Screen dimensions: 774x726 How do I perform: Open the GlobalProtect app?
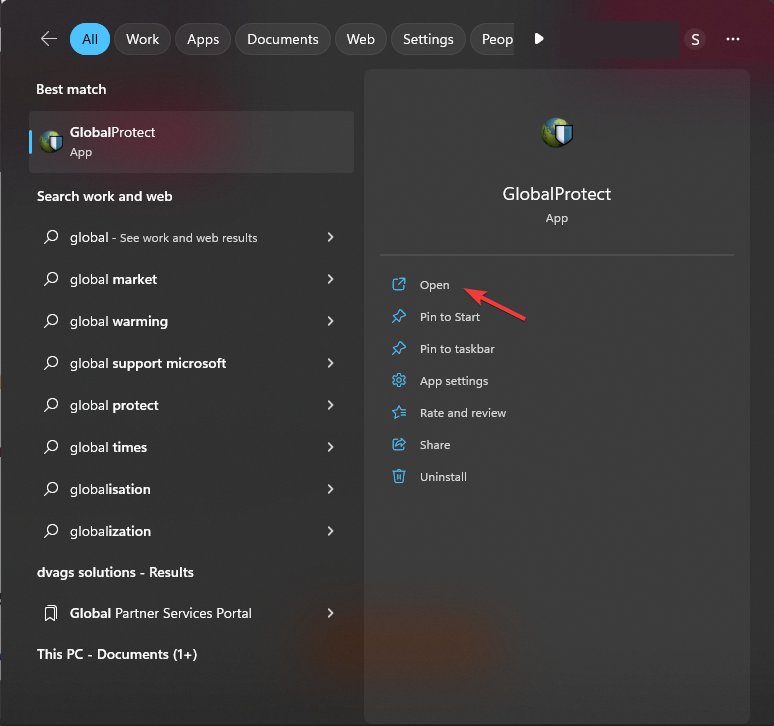click(434, 285)
